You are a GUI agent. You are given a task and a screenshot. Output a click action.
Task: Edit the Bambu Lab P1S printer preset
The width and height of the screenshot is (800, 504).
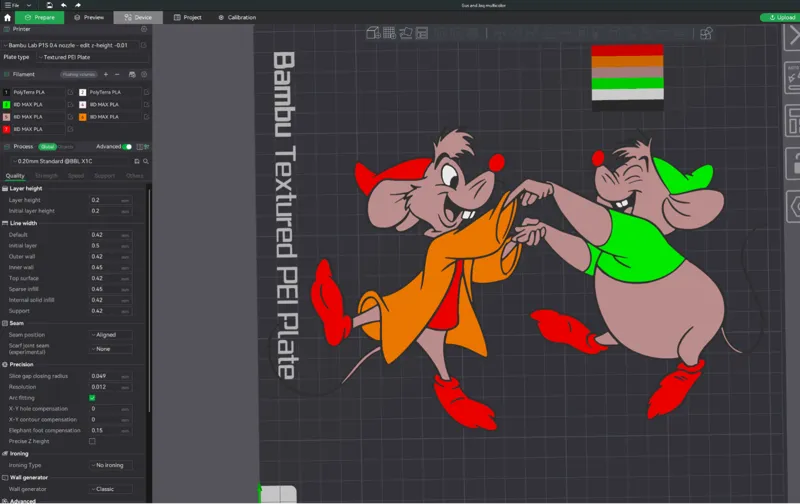pyautogui.click(x=143, y=45)
